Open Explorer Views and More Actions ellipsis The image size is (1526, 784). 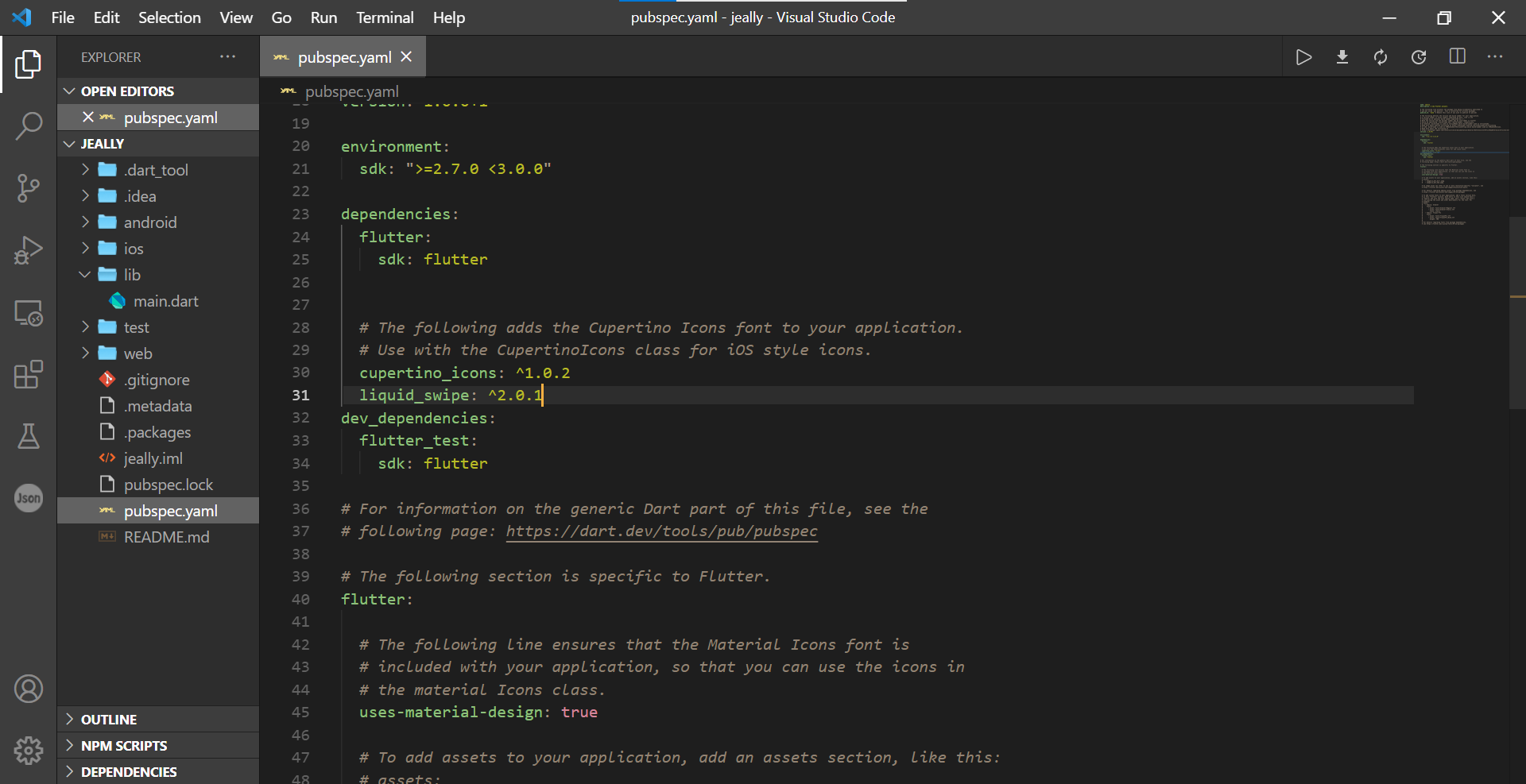[228, 56]
